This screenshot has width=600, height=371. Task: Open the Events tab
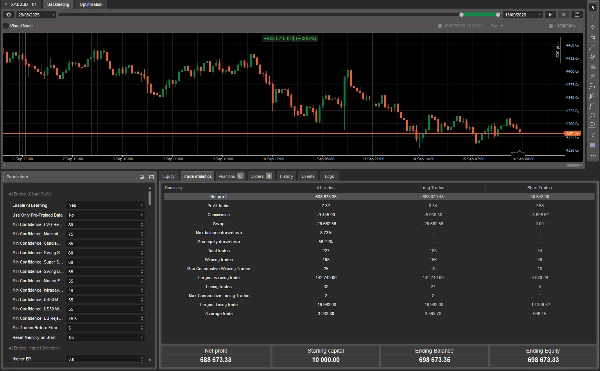pyautogui.click(x=308, y=176)
